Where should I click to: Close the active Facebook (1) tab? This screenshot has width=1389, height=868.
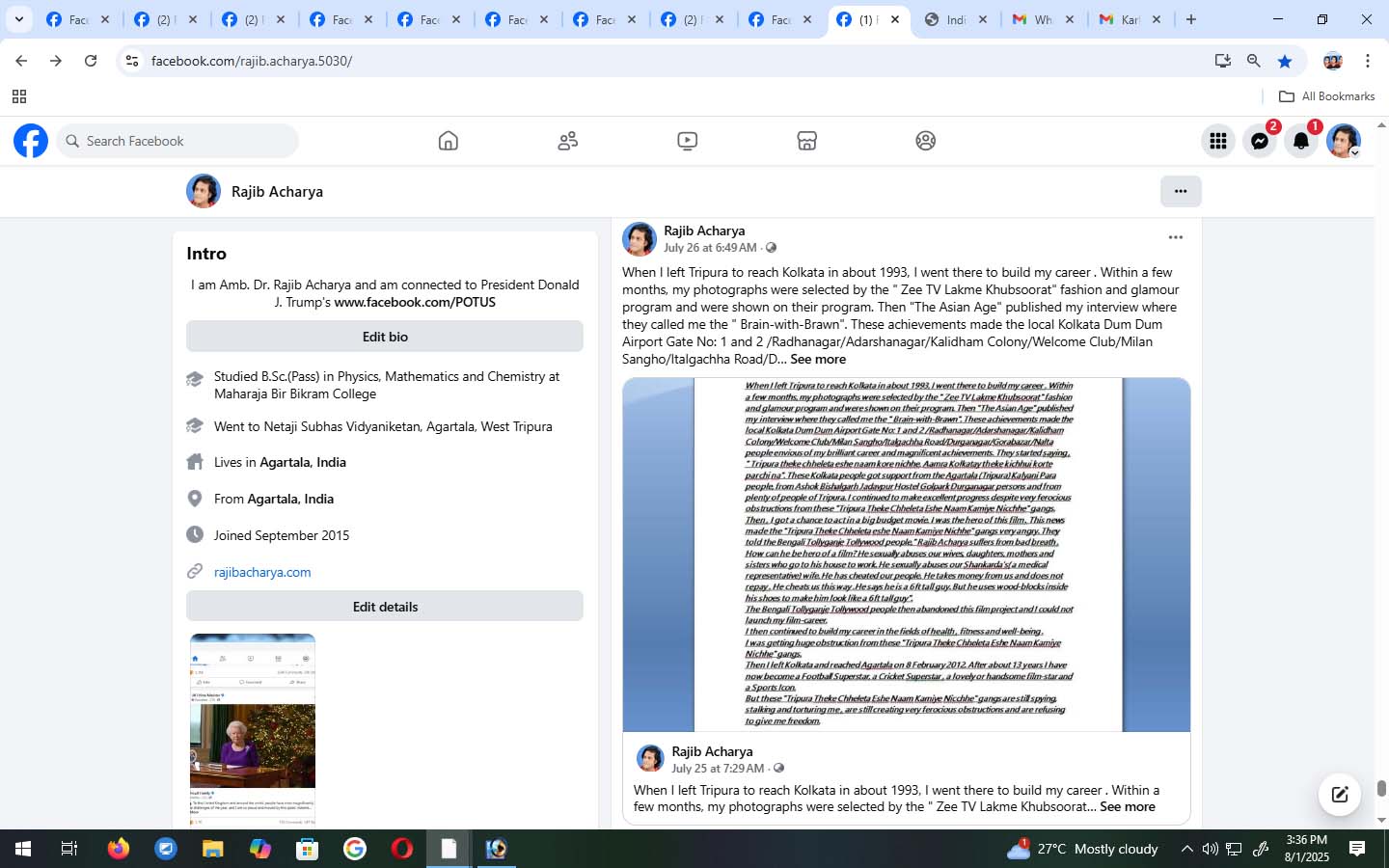(895, 19)
